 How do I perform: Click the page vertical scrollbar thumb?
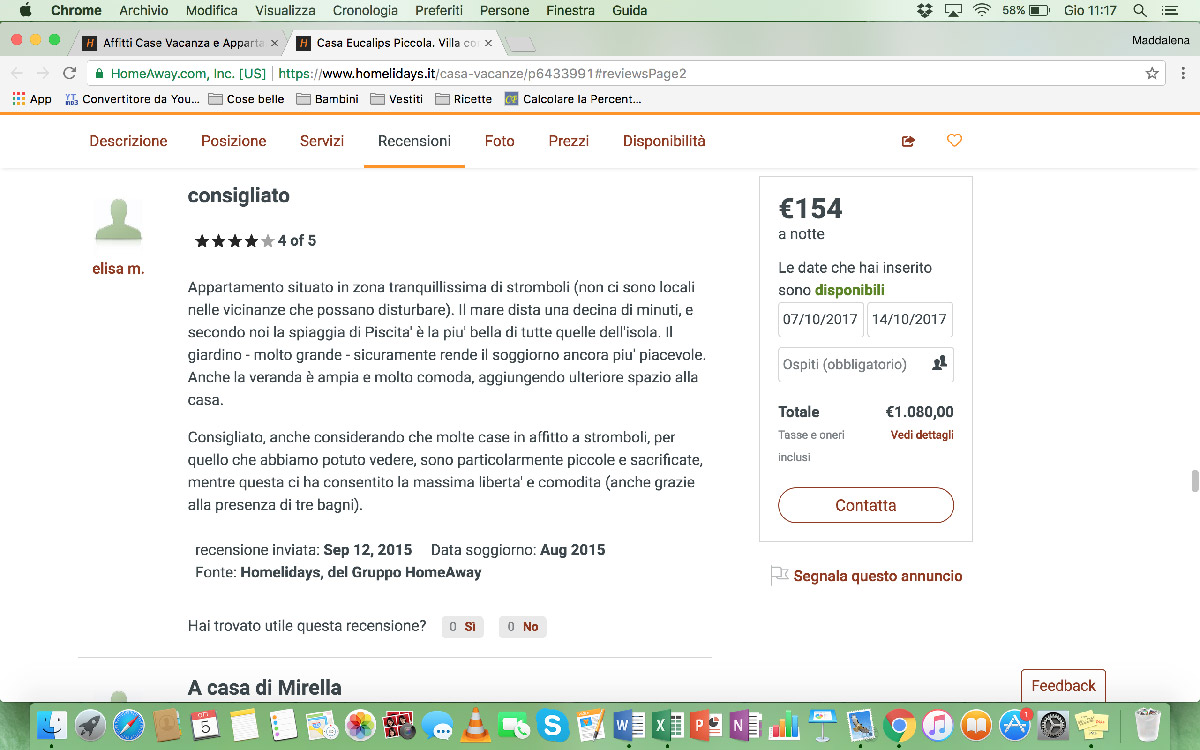[x=1193, y=480]
